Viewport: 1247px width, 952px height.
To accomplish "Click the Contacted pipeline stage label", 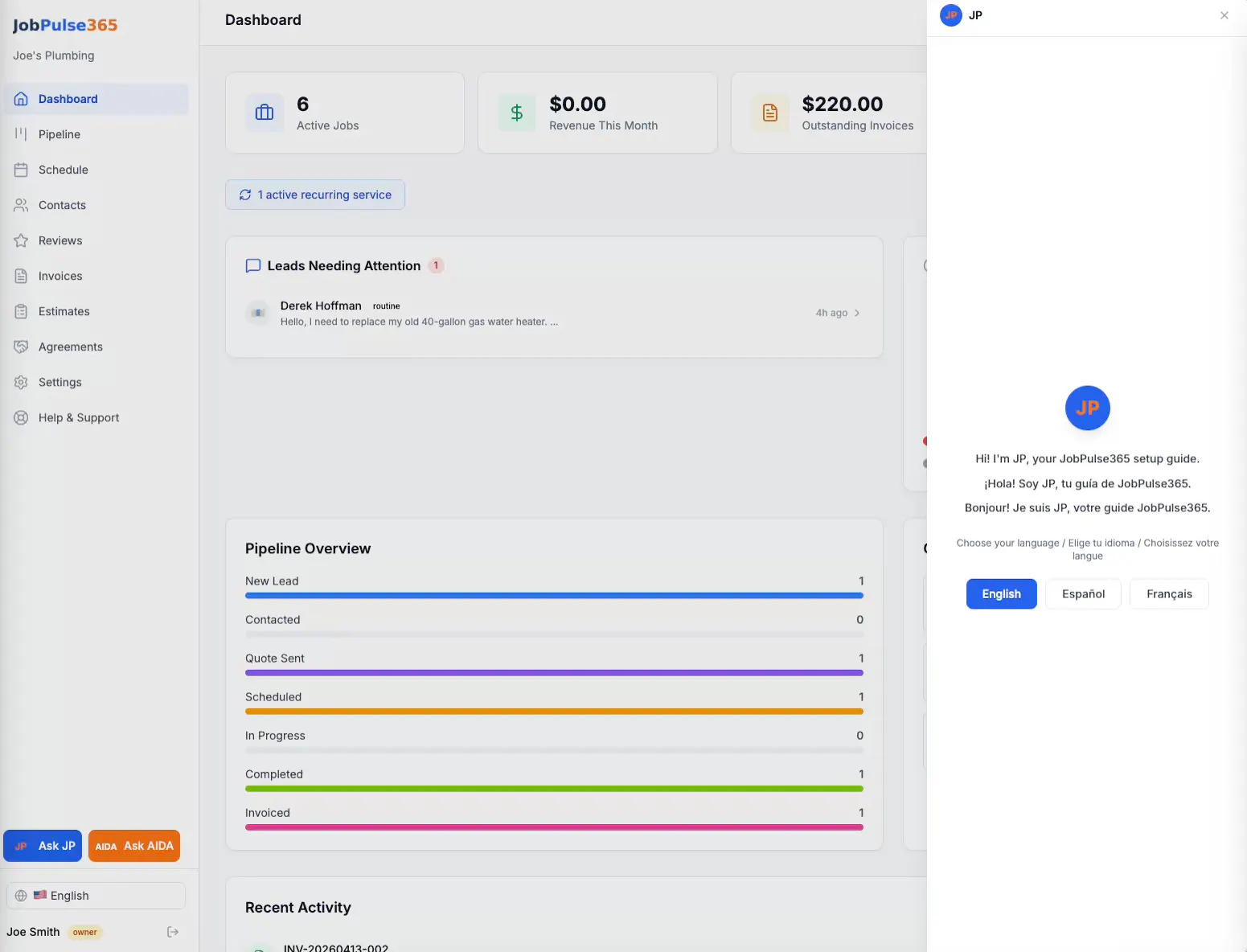I will [273, 620].
